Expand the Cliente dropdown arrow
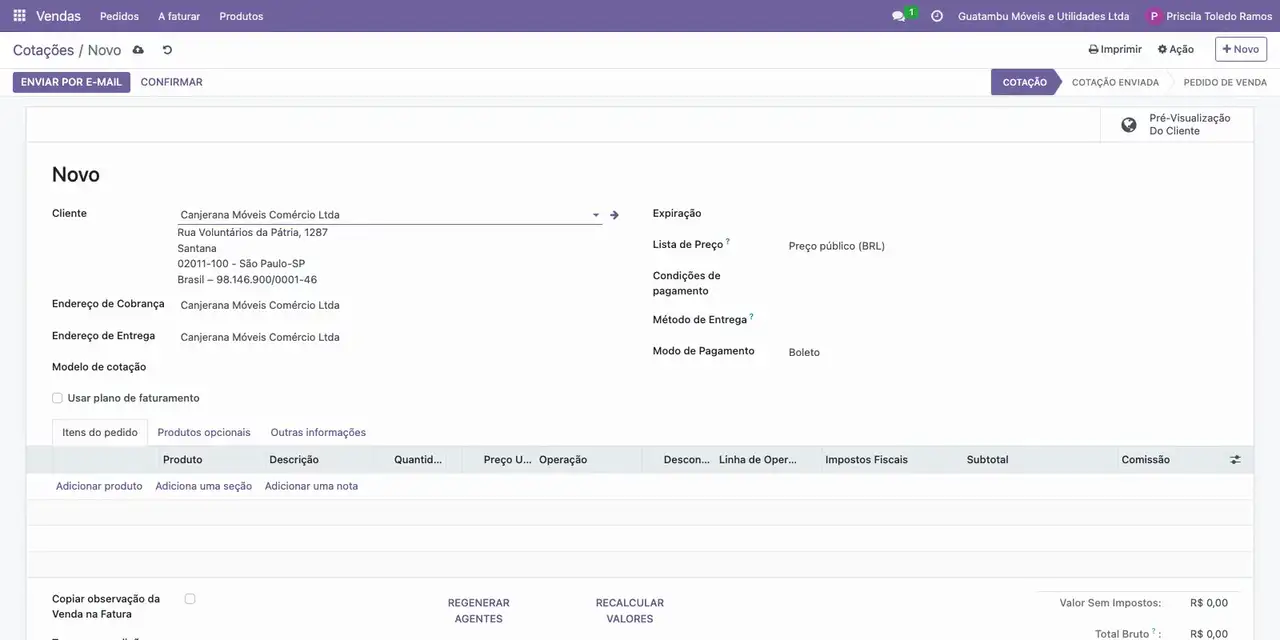This screenshot has height=640, width=1280. click(596, 215)
